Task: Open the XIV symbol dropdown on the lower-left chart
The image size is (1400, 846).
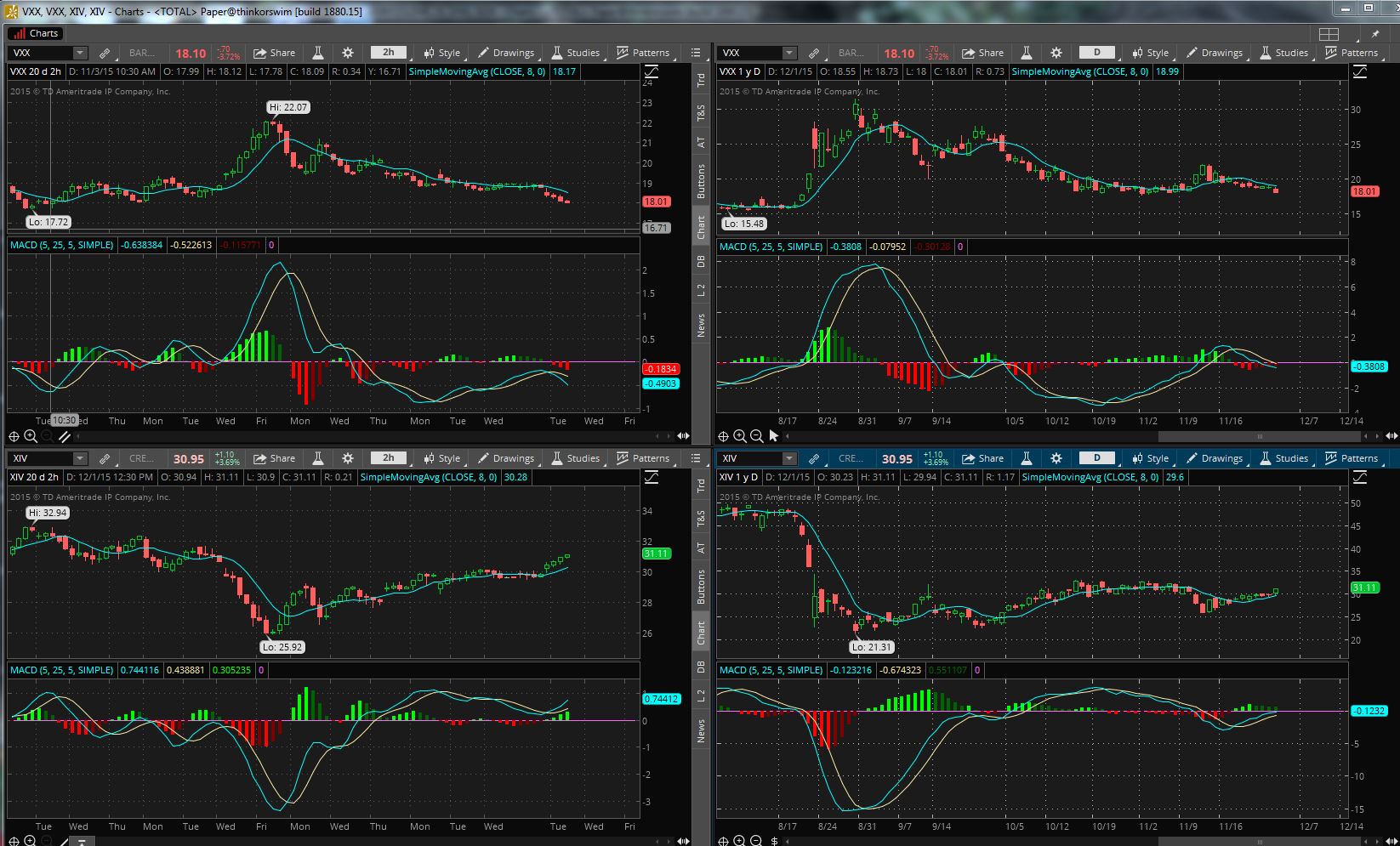Action: tap(79, 457)
